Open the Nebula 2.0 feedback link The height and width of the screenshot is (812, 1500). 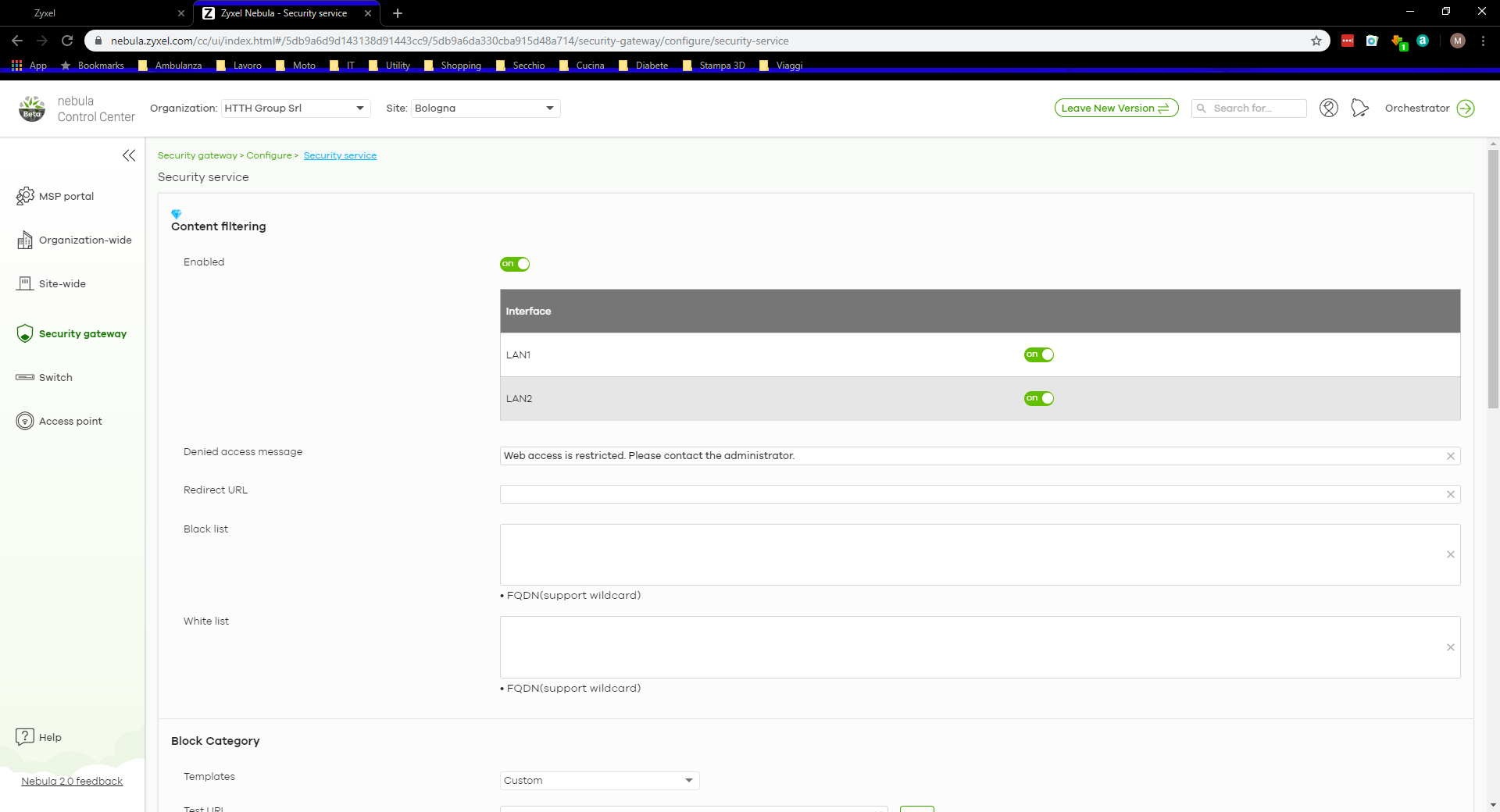point(73,781)
